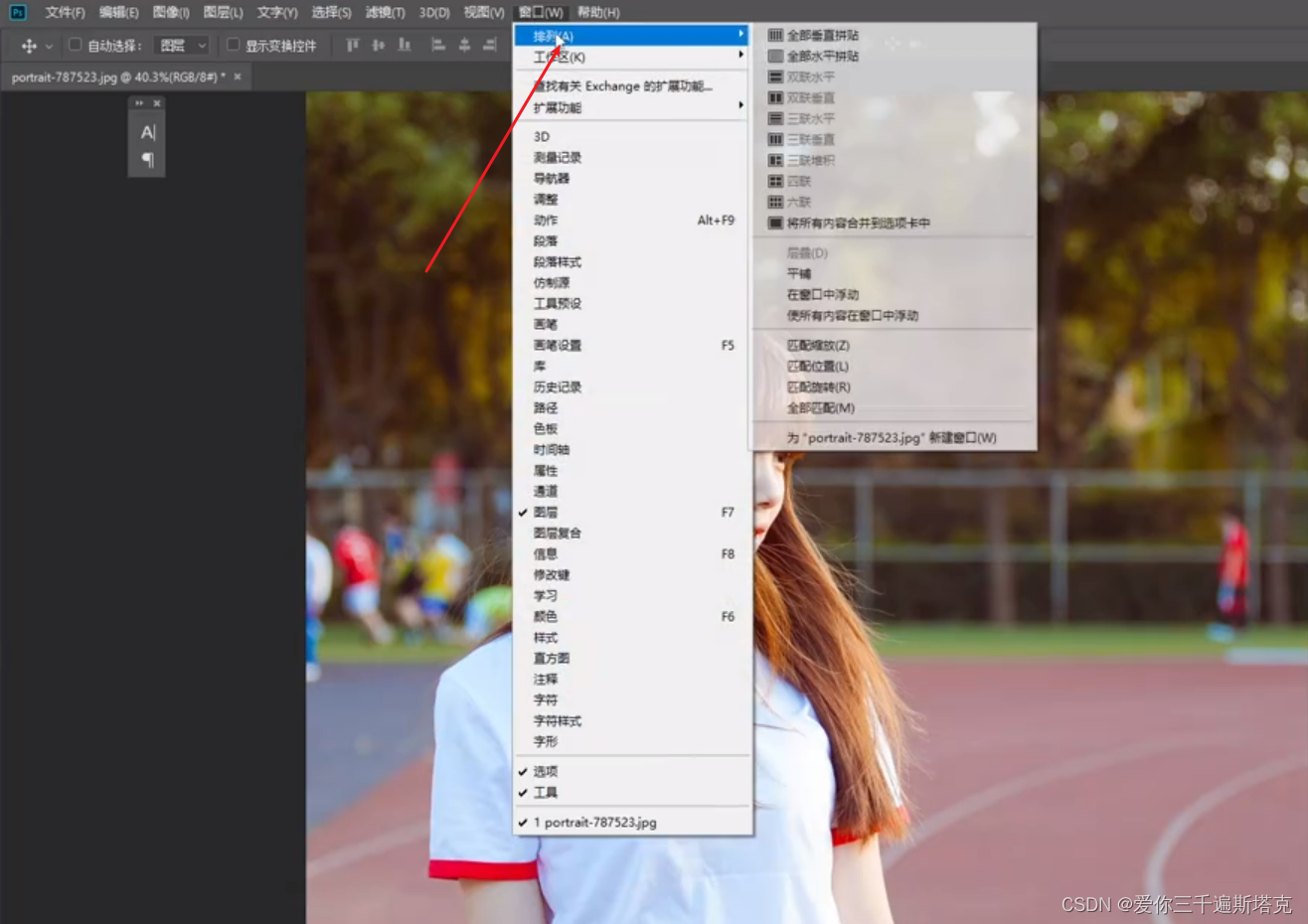Open the Paragraph panel ¶ icon
Image resolution: width=1308 pixels, height=924 pixels.
coord(147,160)
